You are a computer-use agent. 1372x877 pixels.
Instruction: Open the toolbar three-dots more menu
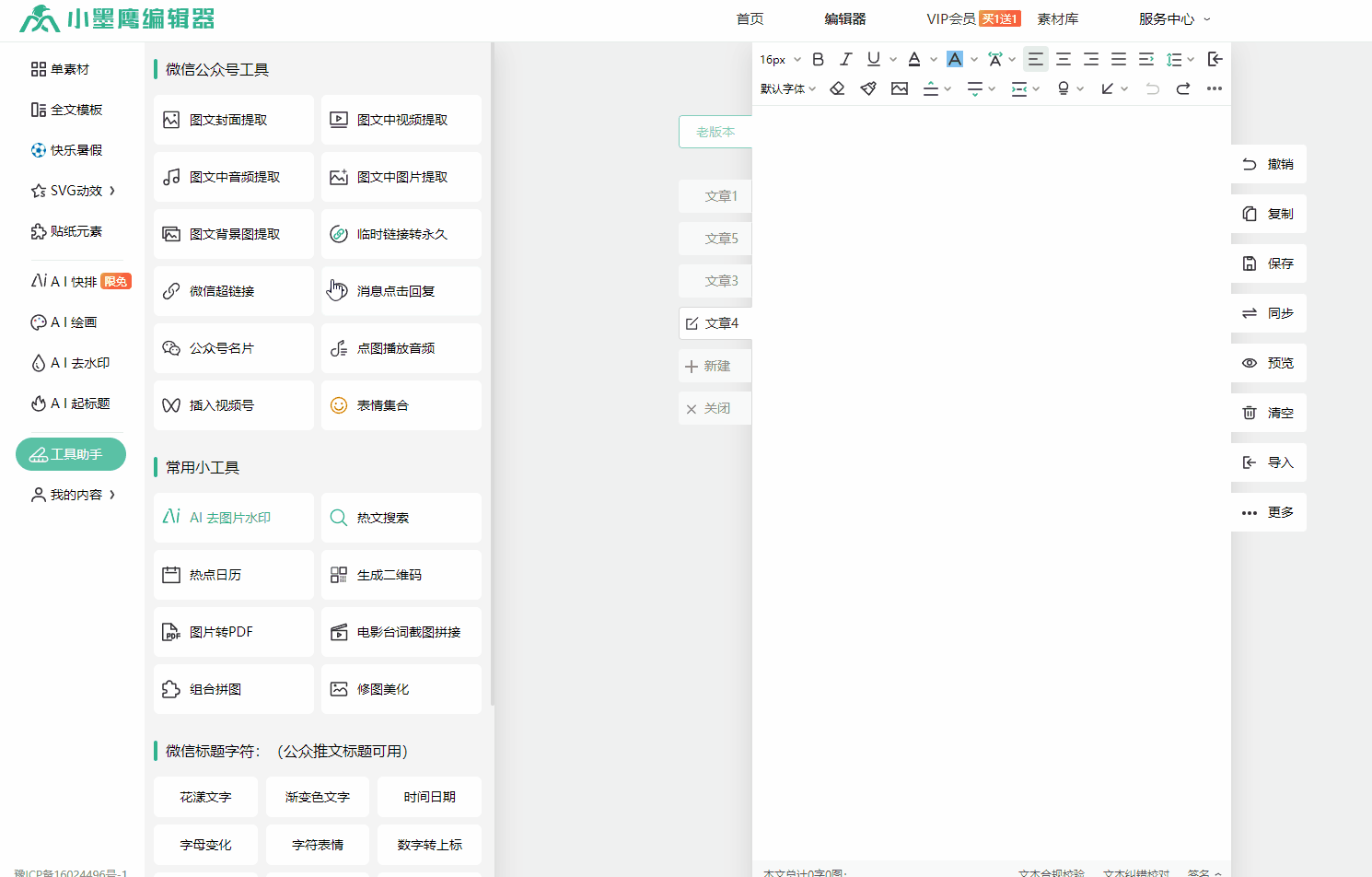coord(1215,88)
